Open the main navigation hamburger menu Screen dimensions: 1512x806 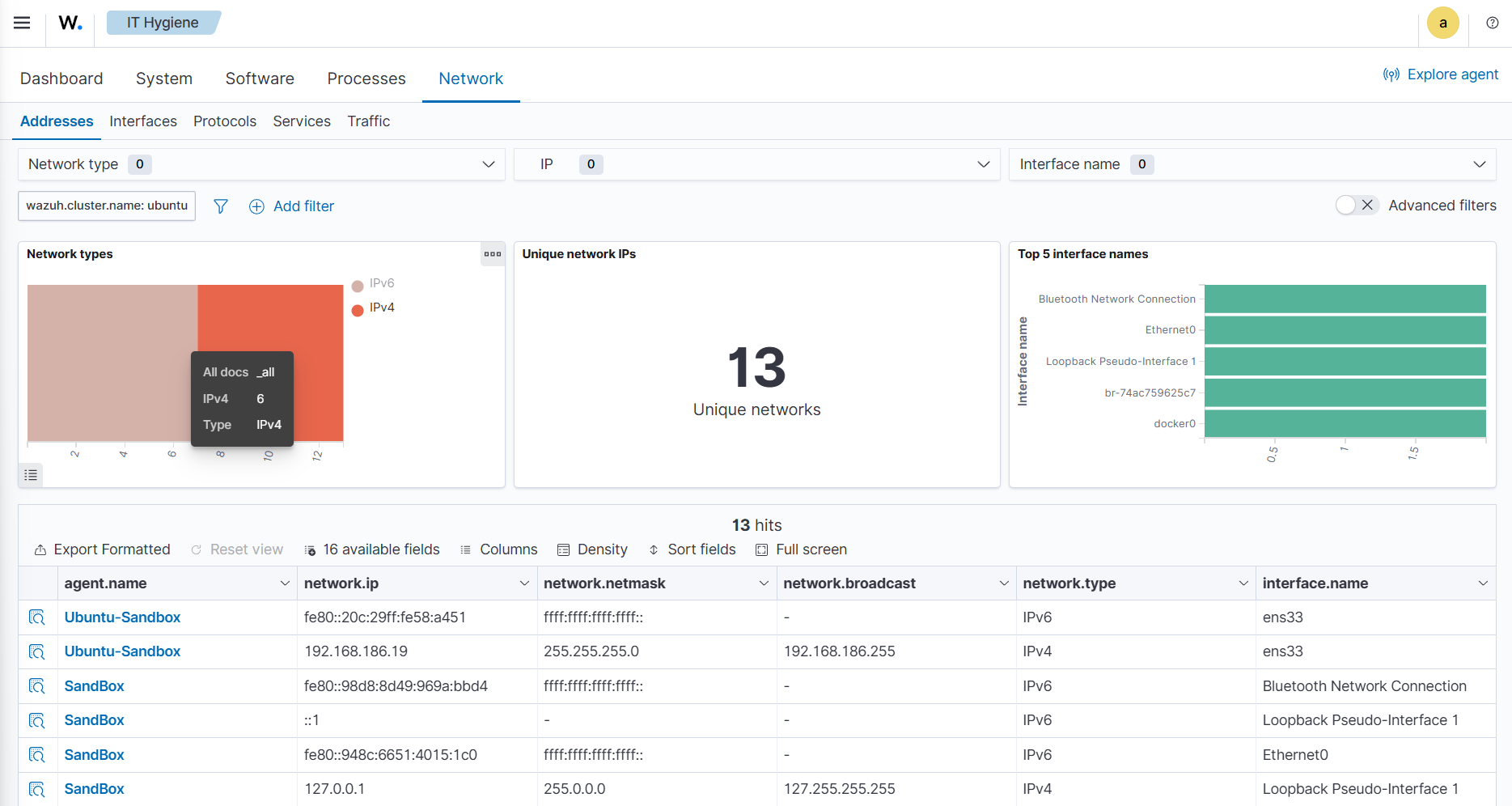(21, 23)
